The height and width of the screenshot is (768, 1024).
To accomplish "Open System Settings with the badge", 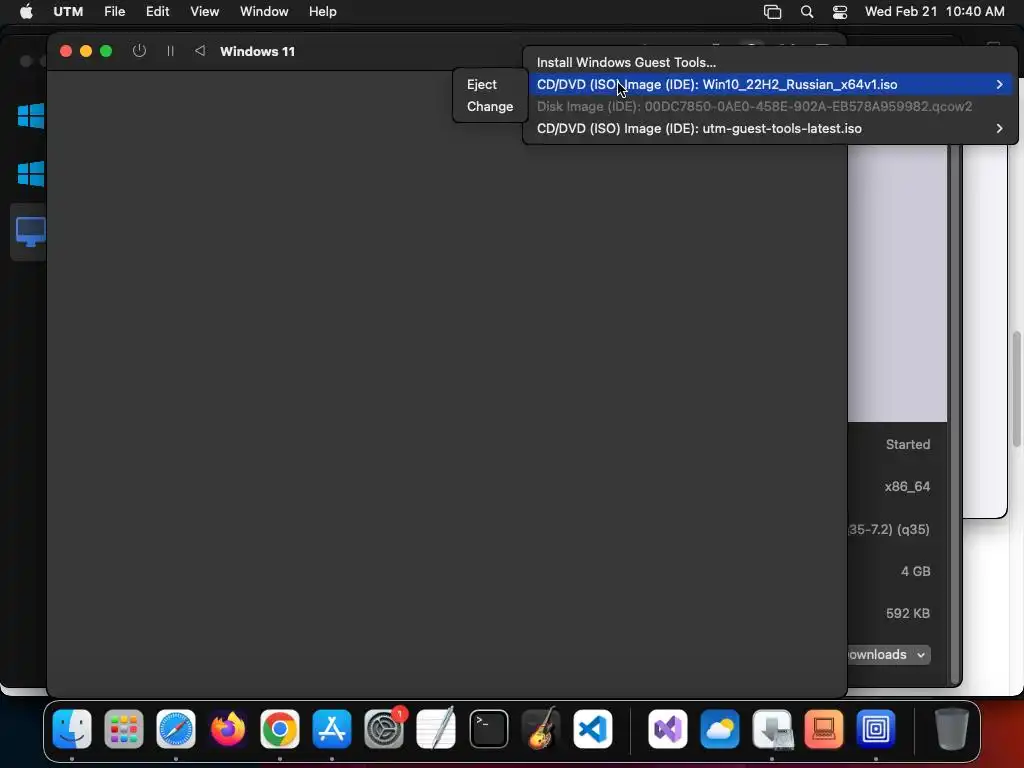I will [x=384, y=729].
